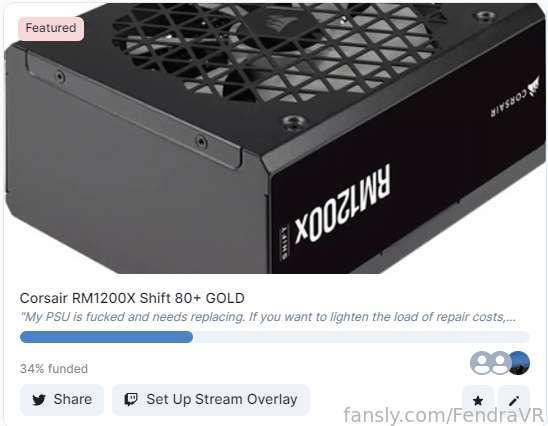The image size is (548, 426).
Task: Click the Twitter bird icon
Action: (x=39, y=399)
